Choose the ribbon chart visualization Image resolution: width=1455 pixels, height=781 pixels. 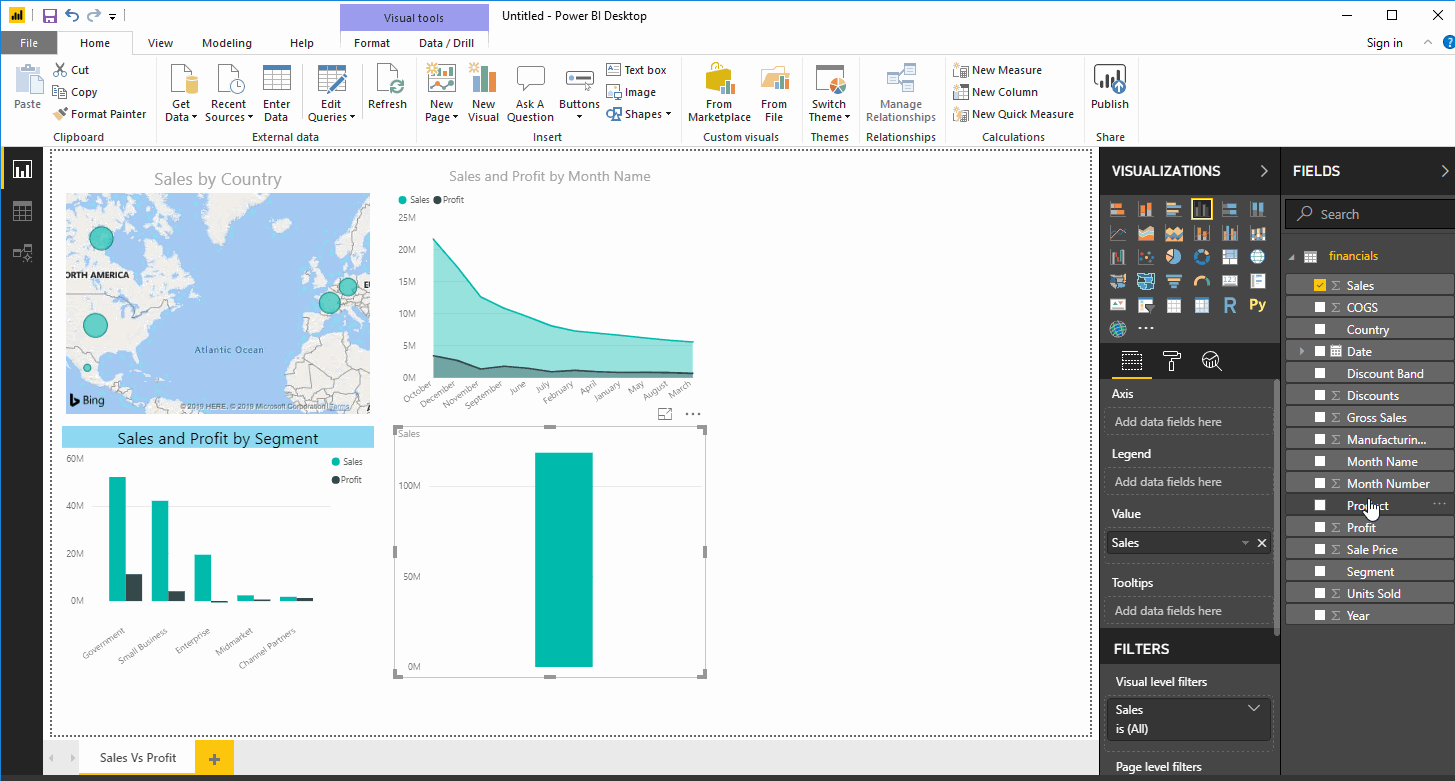point(1258,233)
